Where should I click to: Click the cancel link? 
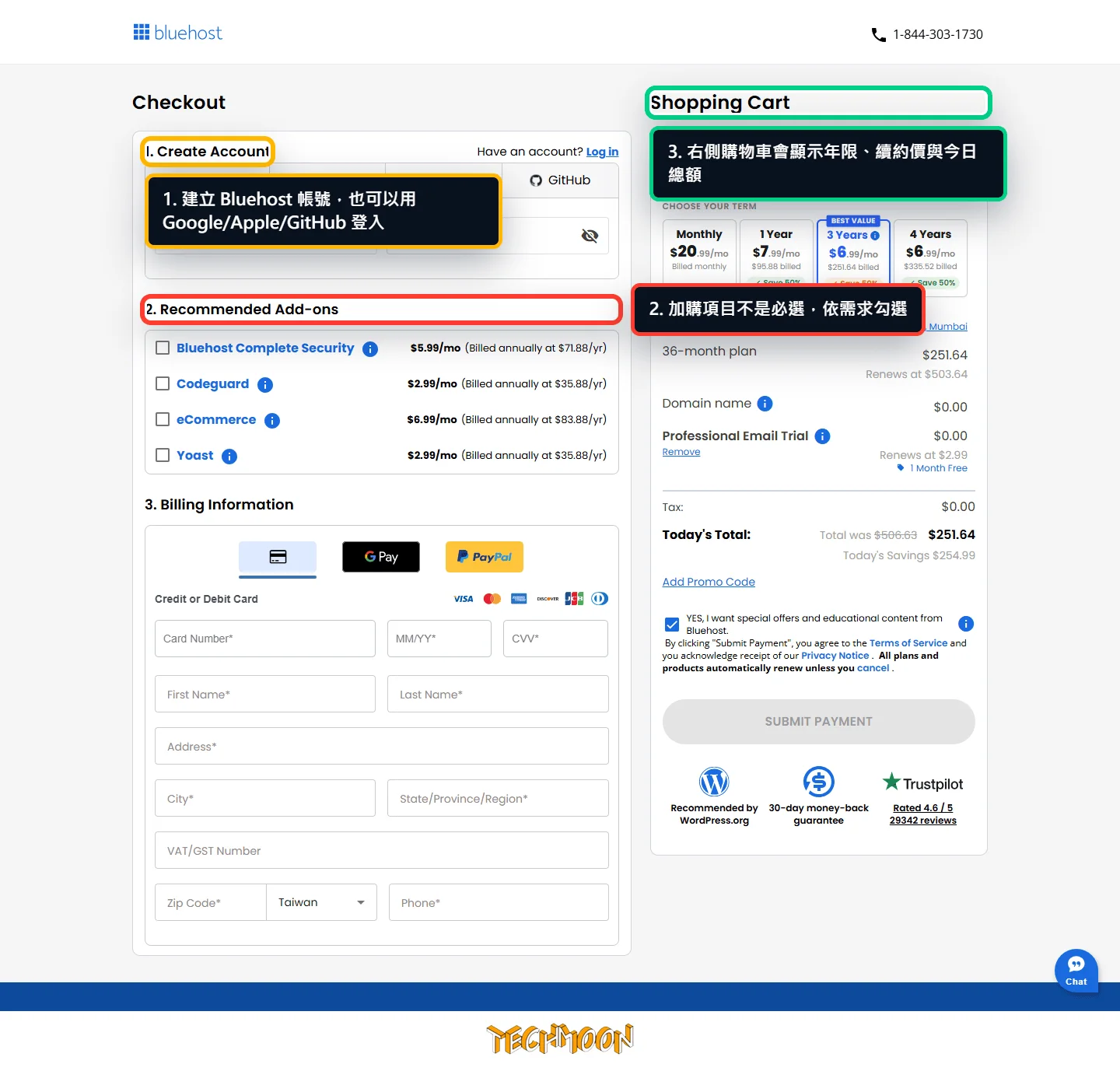click(x=873, y=668)
